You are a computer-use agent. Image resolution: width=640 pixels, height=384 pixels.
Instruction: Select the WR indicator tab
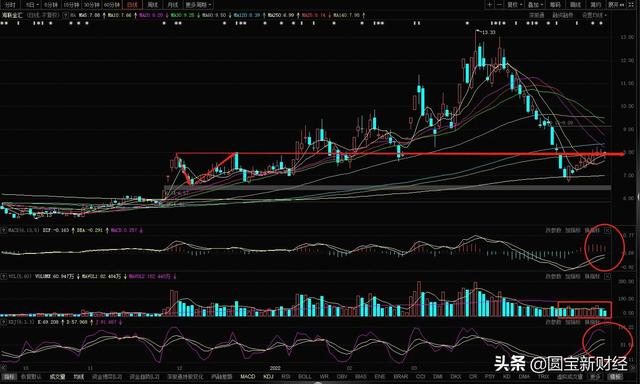pos(324,377)
